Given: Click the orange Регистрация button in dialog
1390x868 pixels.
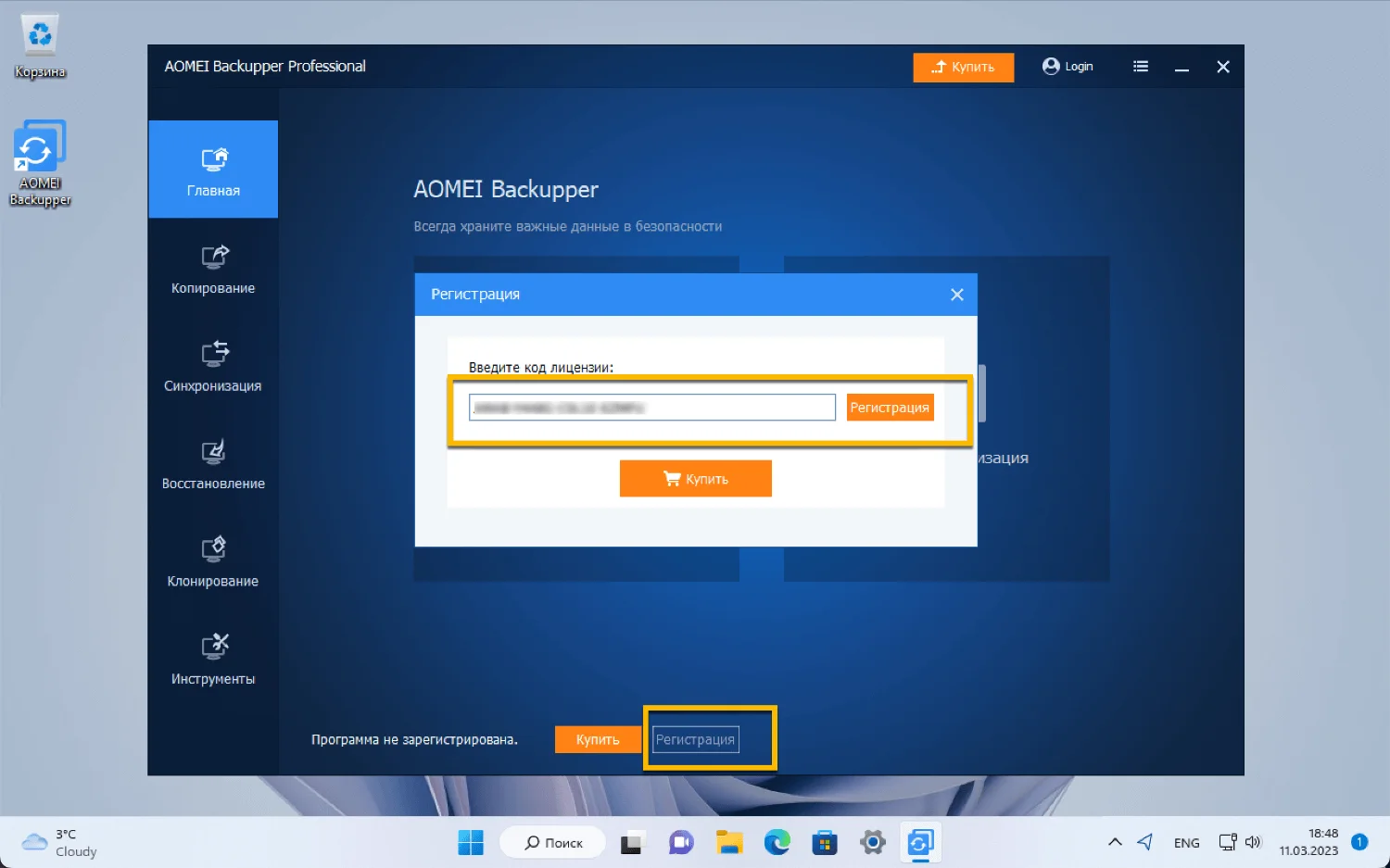Looking at the screenshot, I should (x=890, y=408).
